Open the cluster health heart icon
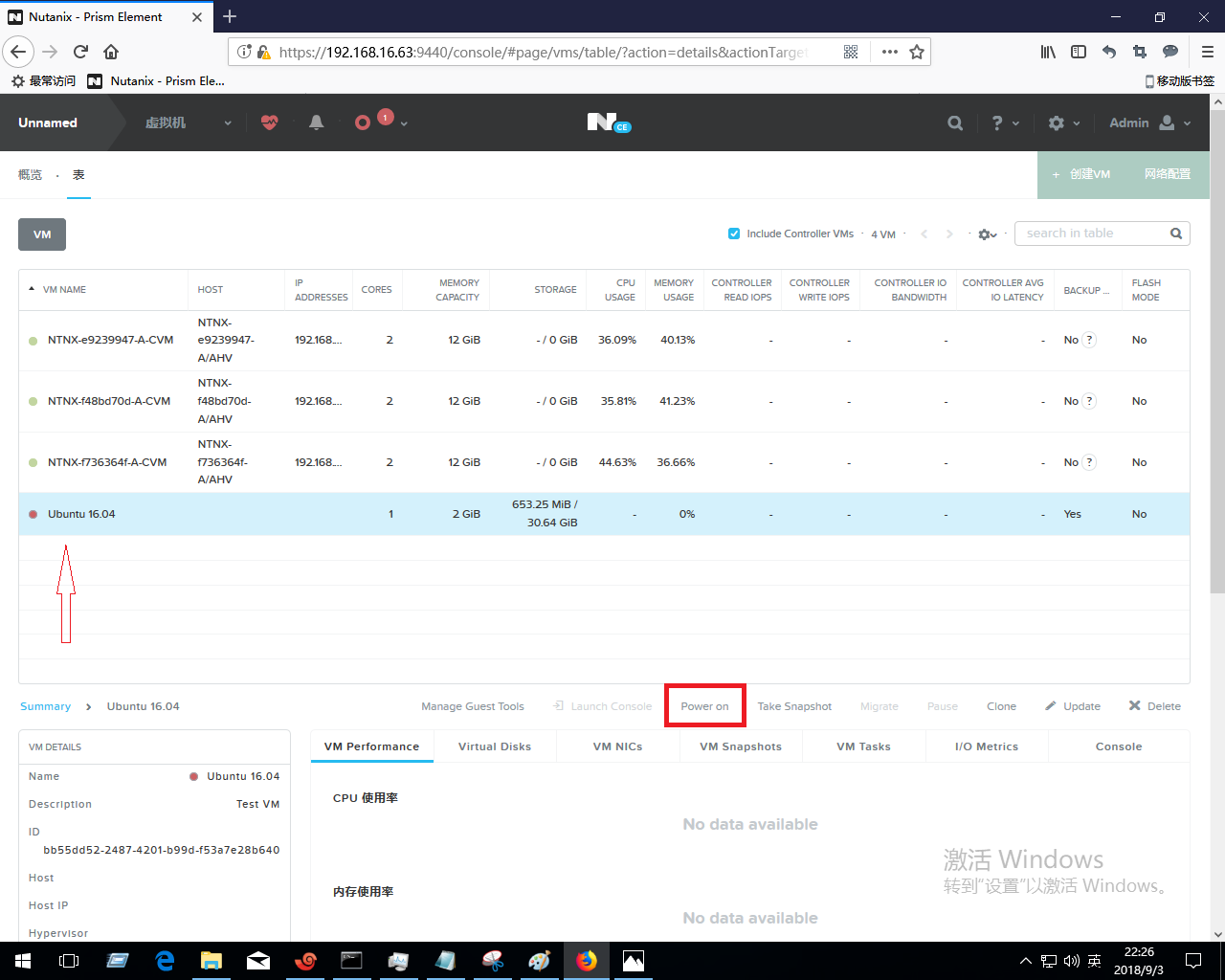 tap(269, 122)
